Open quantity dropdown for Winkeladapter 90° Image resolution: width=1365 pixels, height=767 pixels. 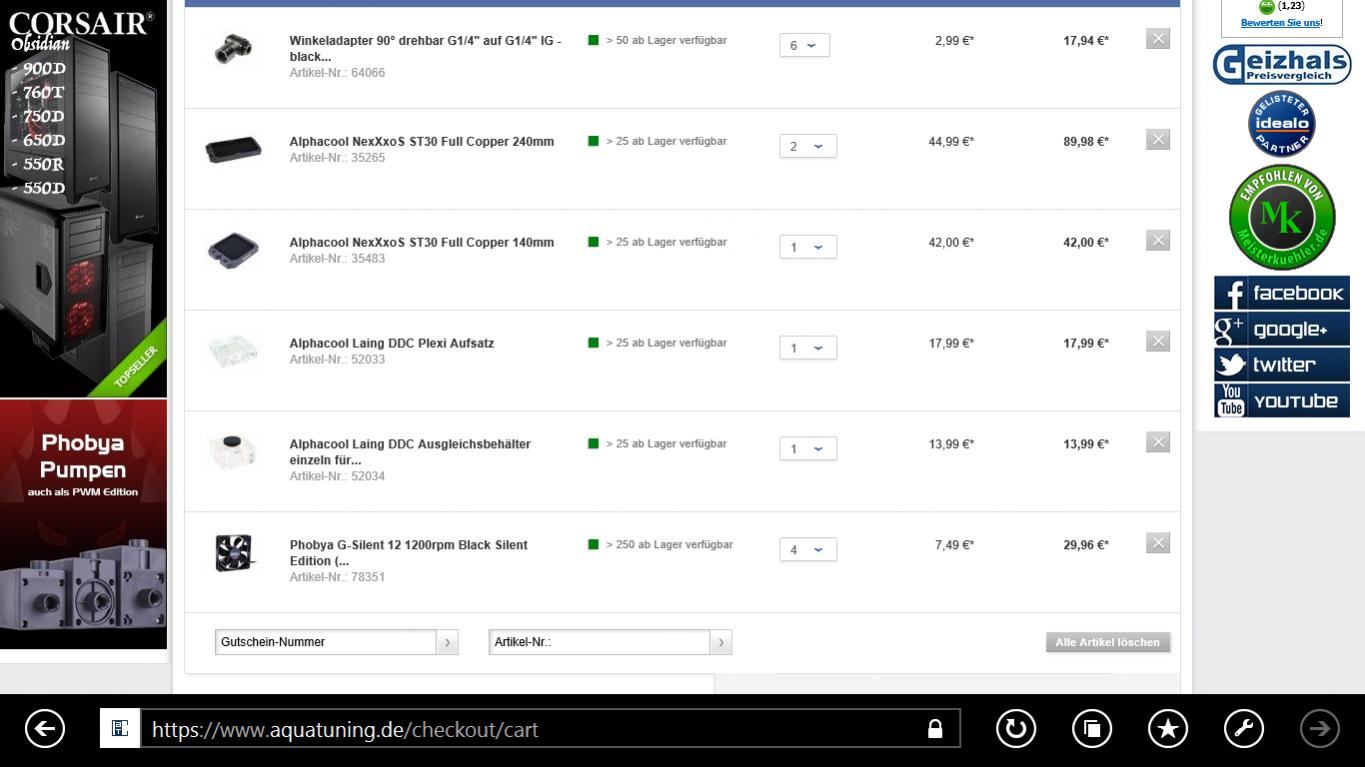[x=804, y=45]
